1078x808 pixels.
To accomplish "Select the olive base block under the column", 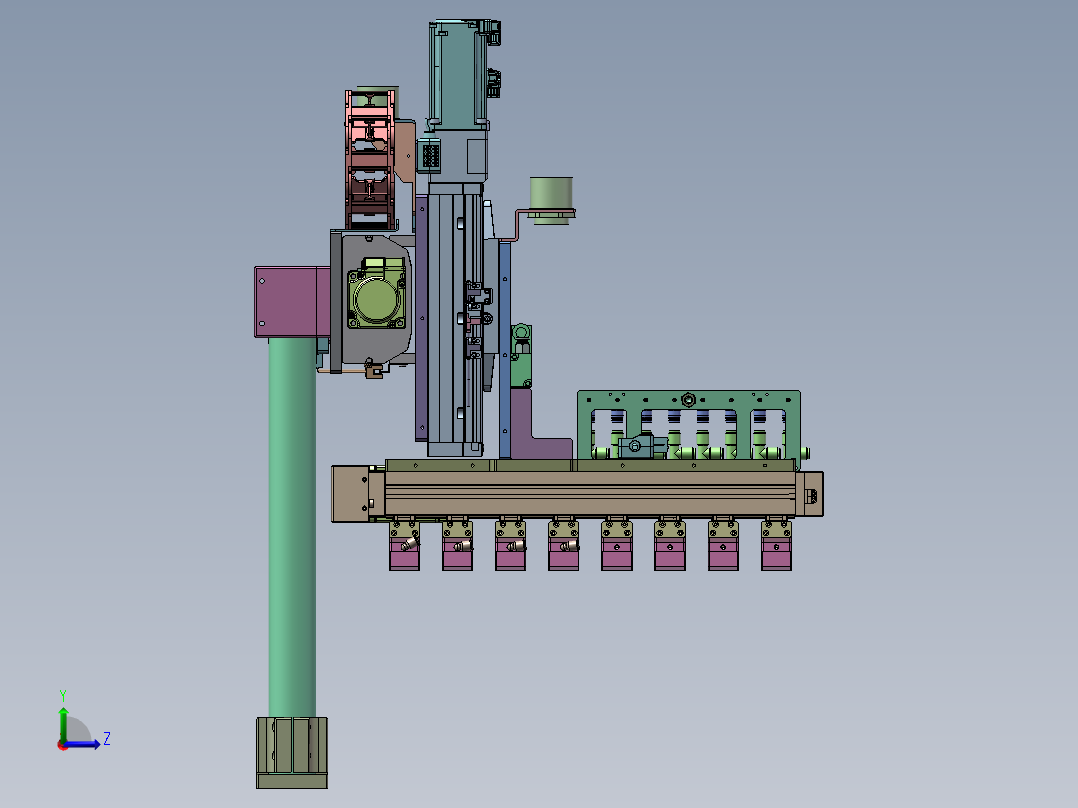I will click(x=292, y=753).
